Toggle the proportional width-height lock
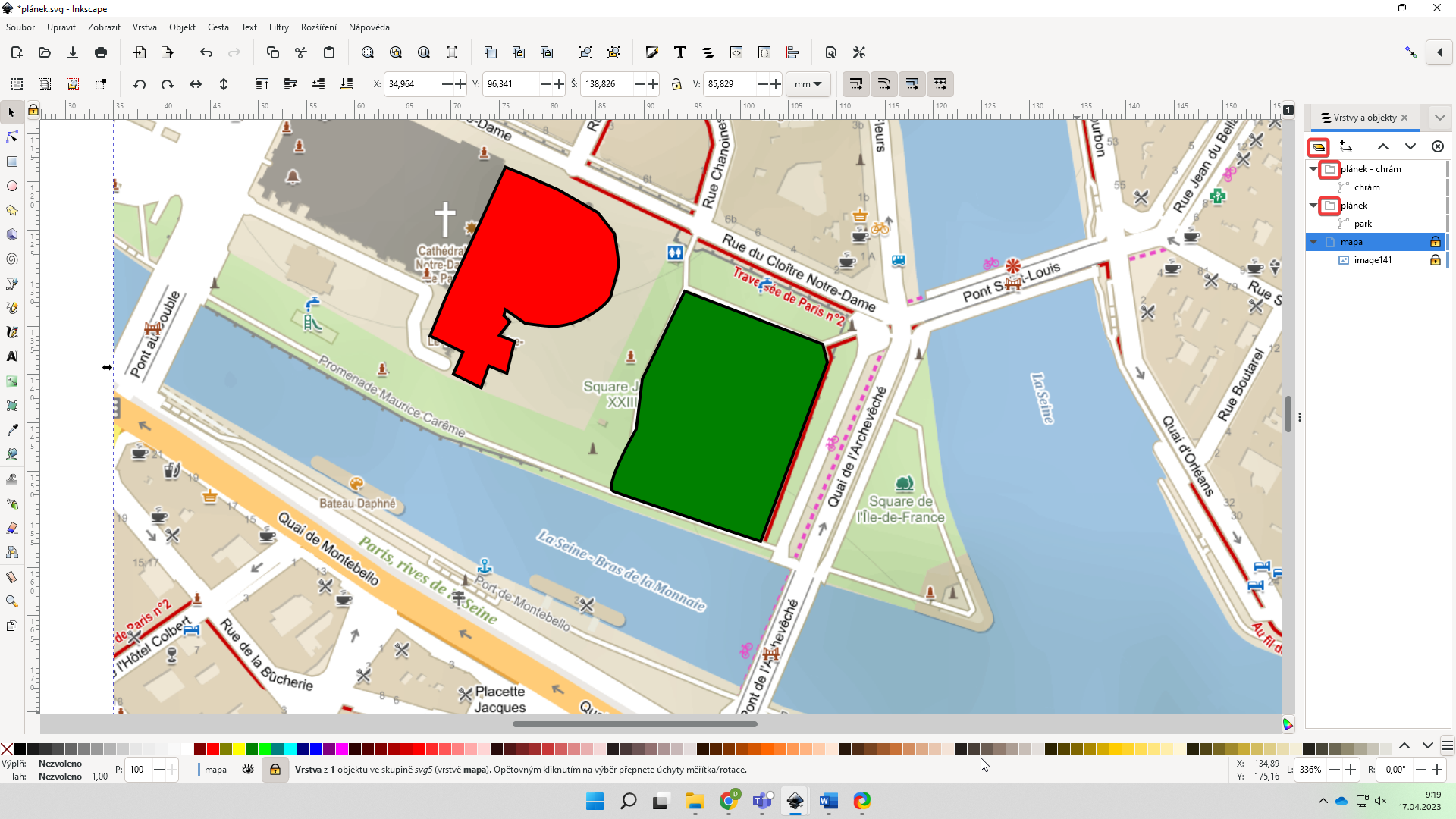The image size is (1456, 819). (677, 84)
